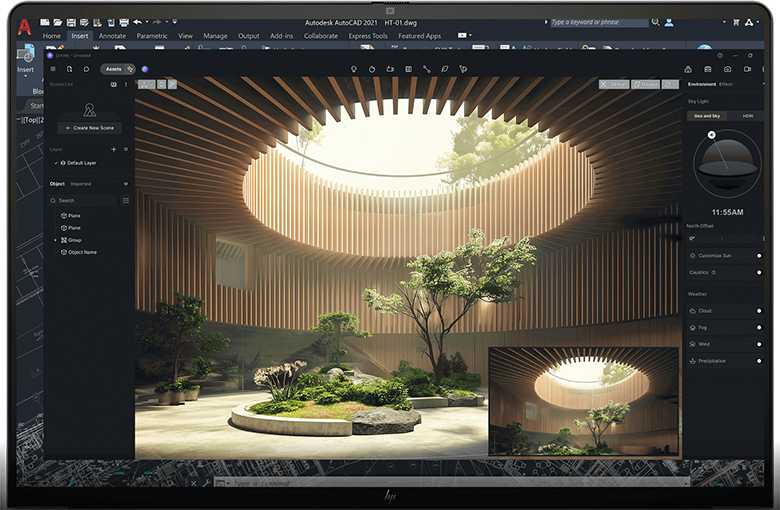Toggle the Customize Sun switch
This screenshot has height=510, width=780.
(x=758, y=256)
